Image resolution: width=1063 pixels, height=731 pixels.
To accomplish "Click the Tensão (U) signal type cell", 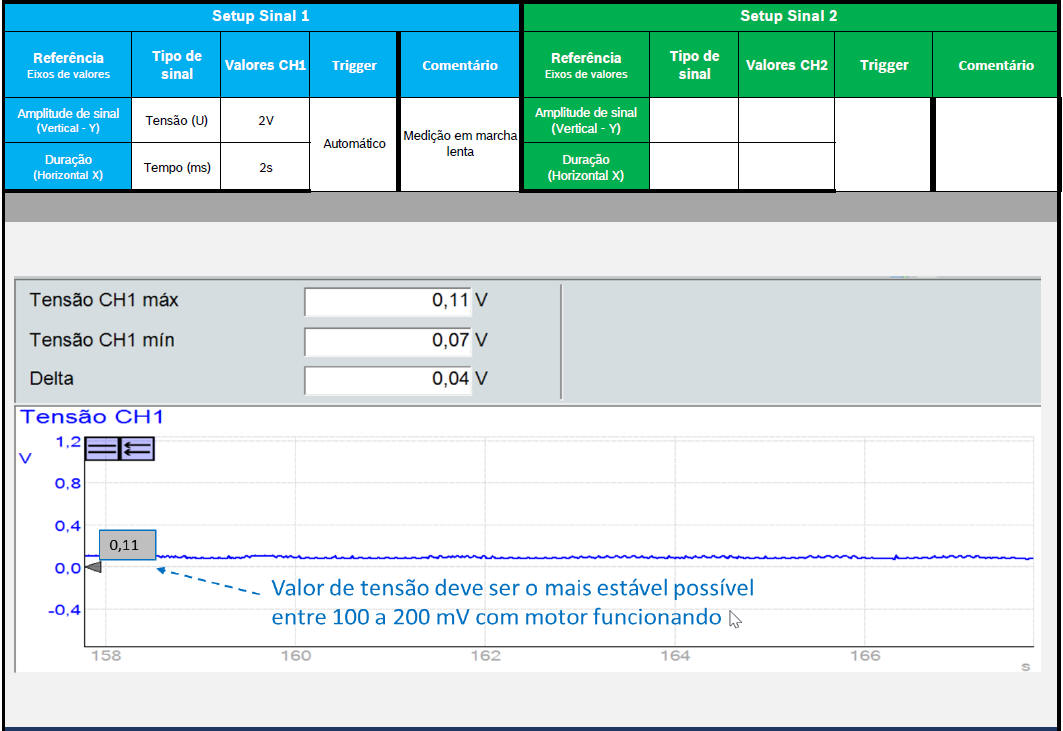I will click(x=177, y=120).
